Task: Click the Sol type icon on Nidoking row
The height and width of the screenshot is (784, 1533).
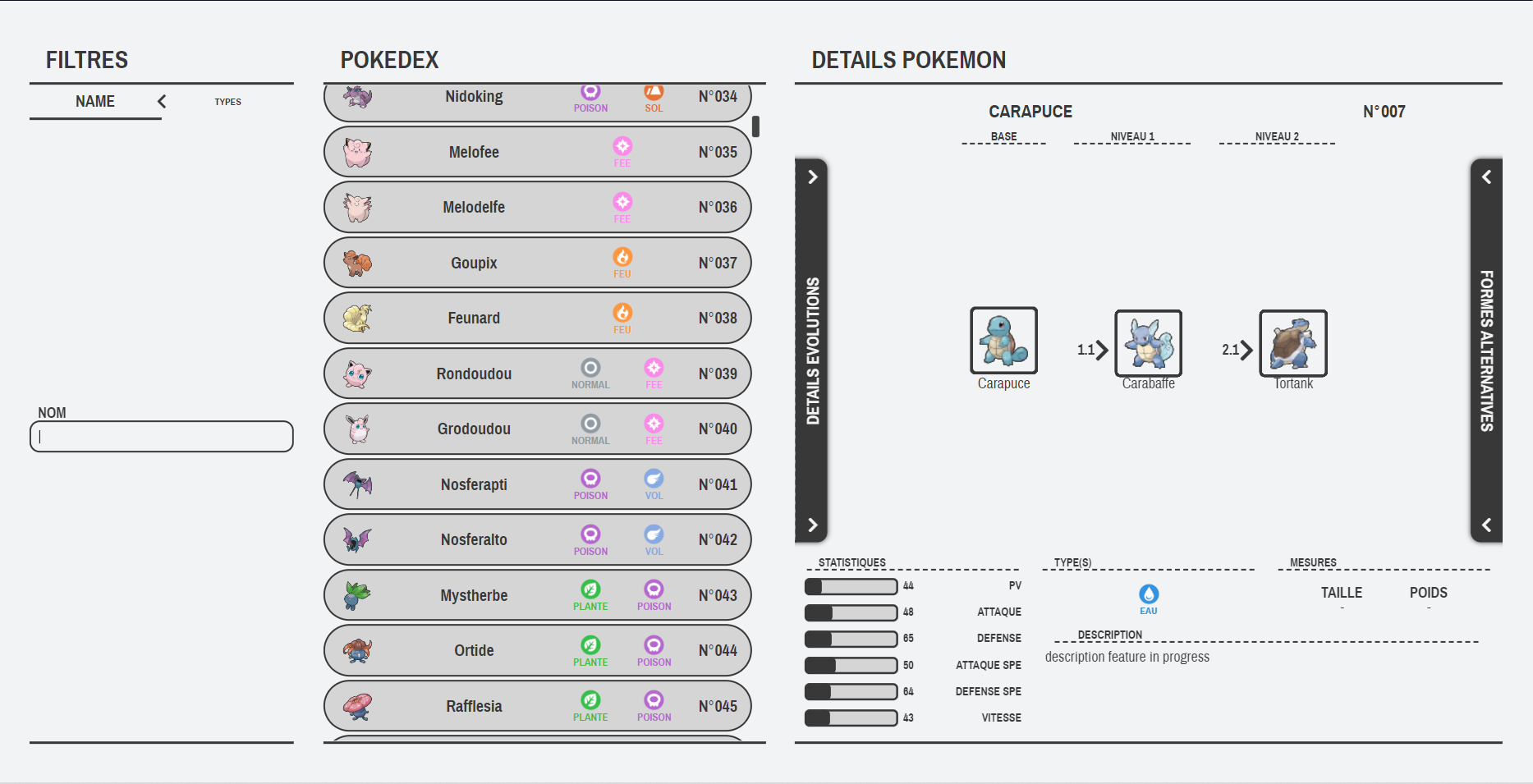Action: pyautogui.click(x=654, y=92)
